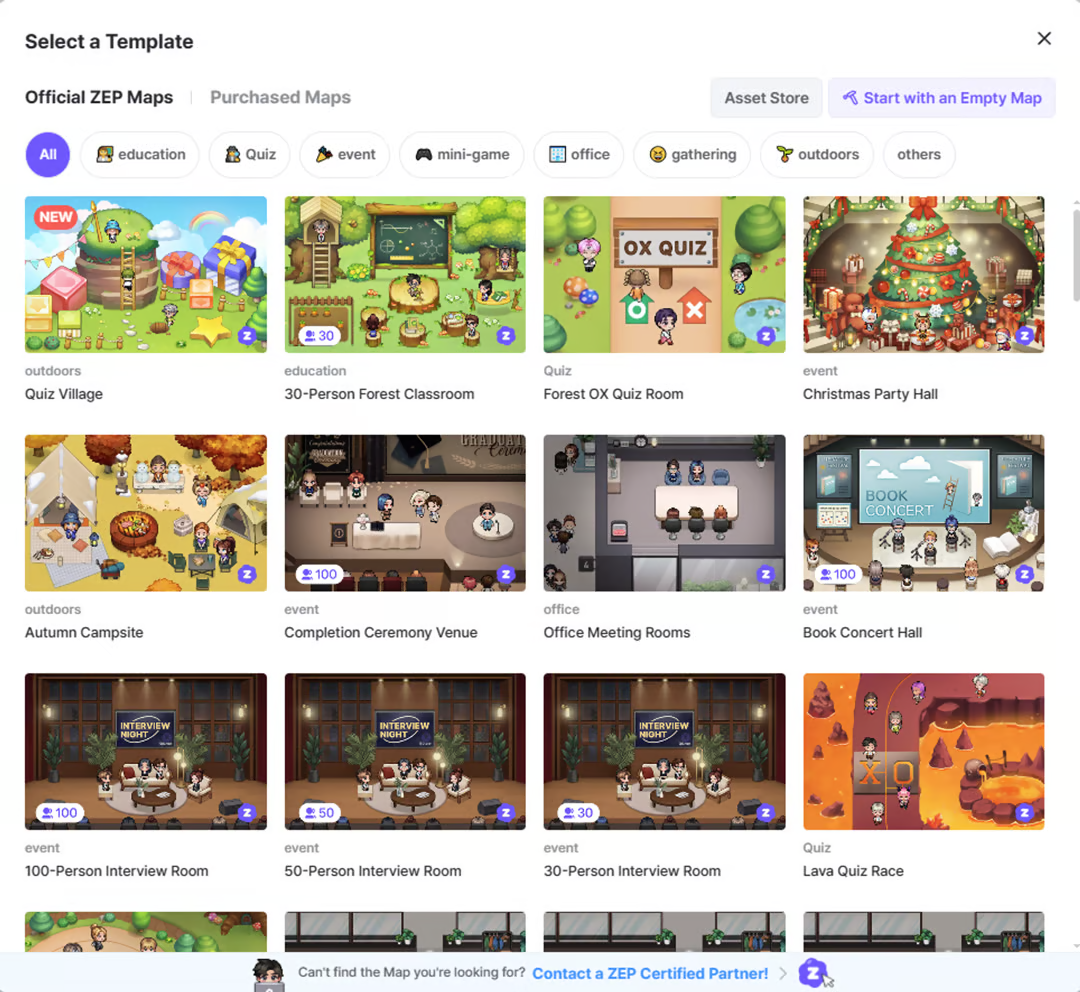Click the 30 capacity badge on Forest Classroom

click(320, 335)
